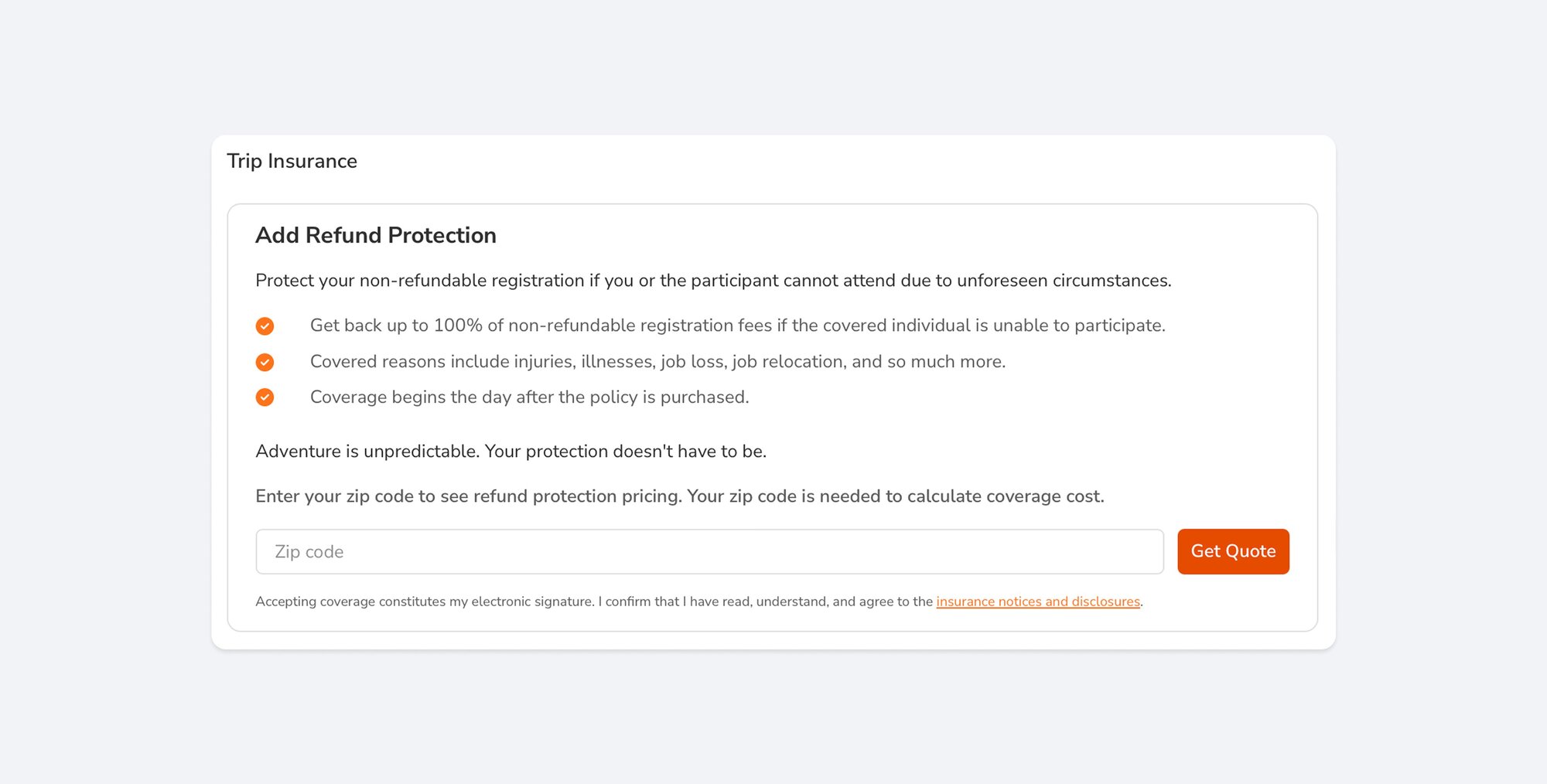
Task: Click inside the Zip code field
Action: (x=709, y=551)
